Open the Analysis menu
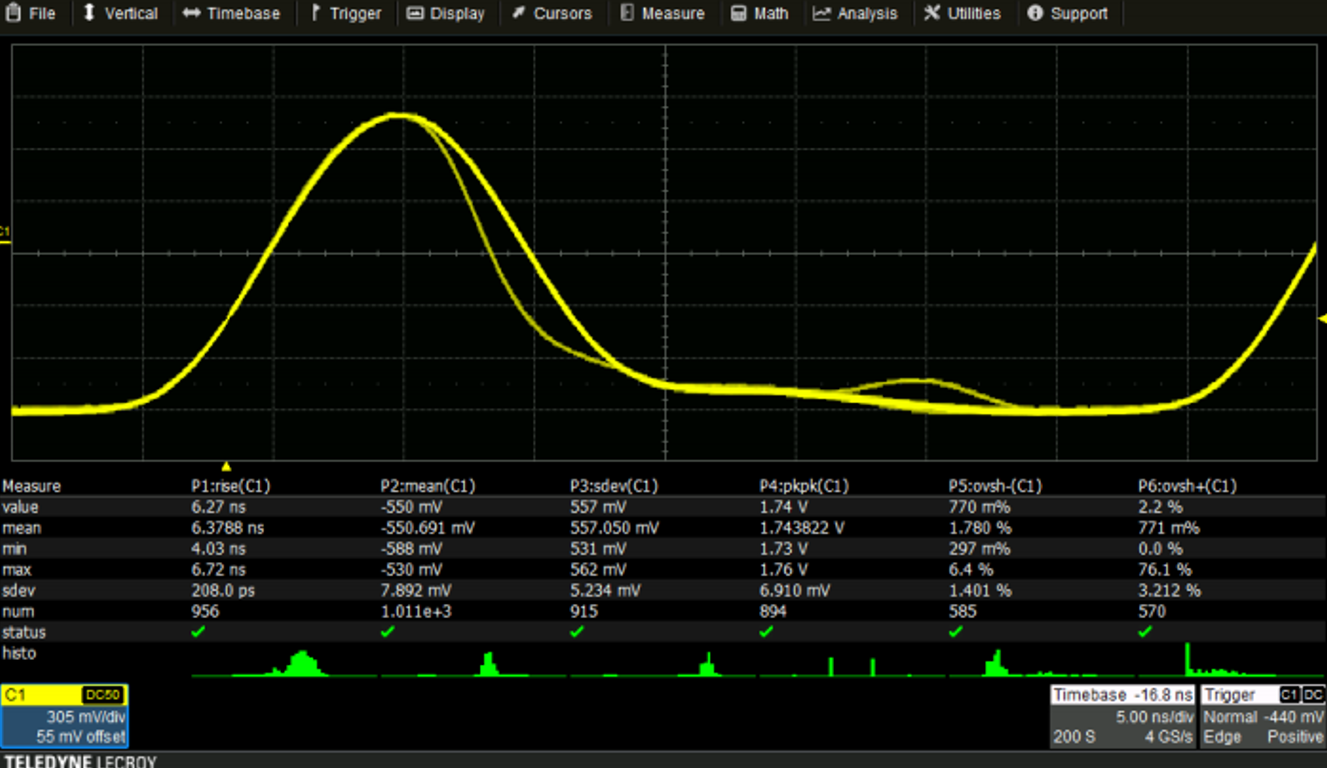This screenshot has width=1327, height=768. click(x=855, y=14)
